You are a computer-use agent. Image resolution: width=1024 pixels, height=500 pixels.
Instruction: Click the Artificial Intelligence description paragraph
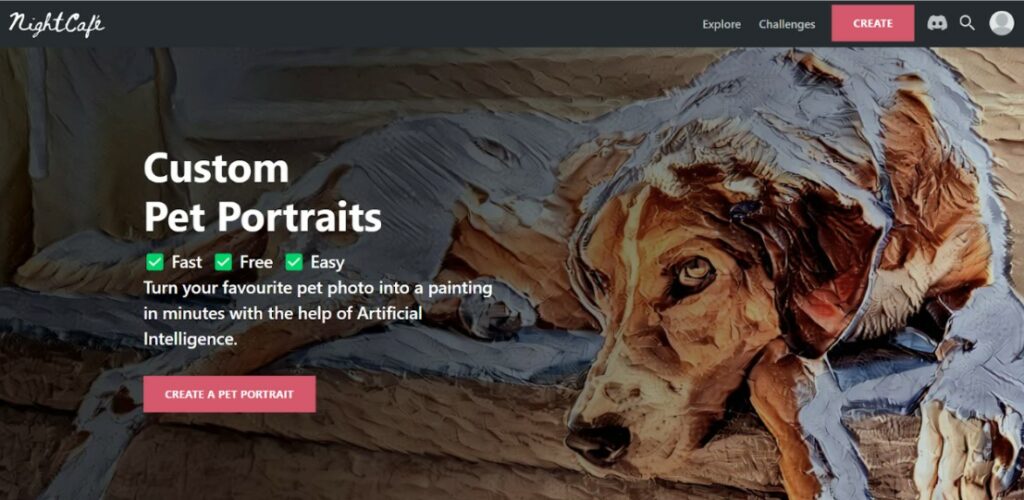click(318, 313)
